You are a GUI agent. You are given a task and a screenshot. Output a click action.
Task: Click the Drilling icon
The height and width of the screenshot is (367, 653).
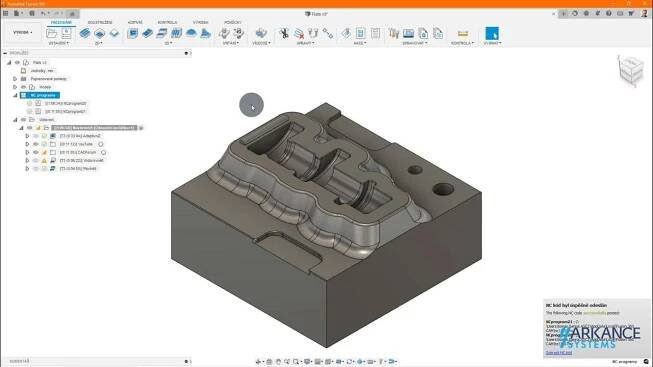point(224,33)
